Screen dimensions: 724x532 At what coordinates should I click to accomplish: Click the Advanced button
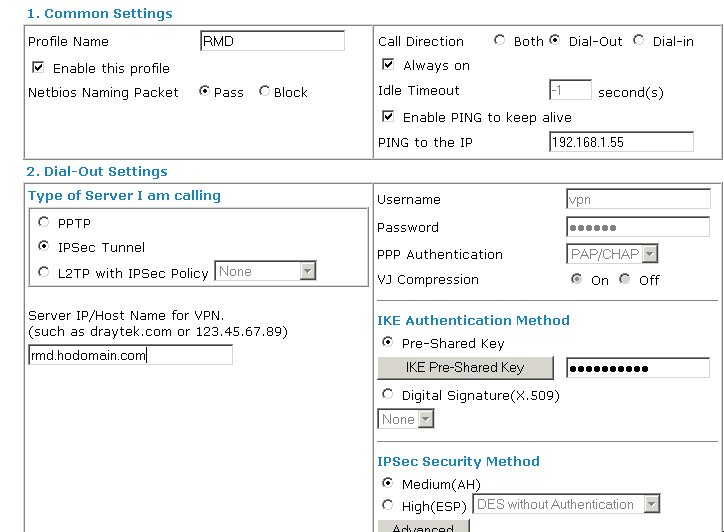[423, 526]
